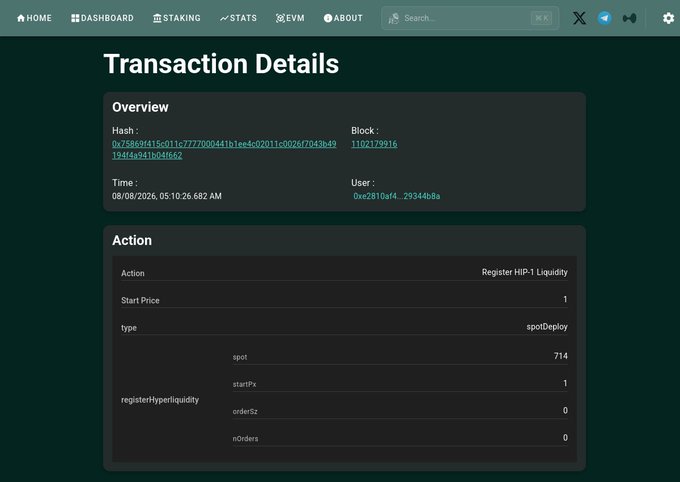680x482 pixels.
Task: Click the 'startPx' field label
Action: tap(245, 384)
